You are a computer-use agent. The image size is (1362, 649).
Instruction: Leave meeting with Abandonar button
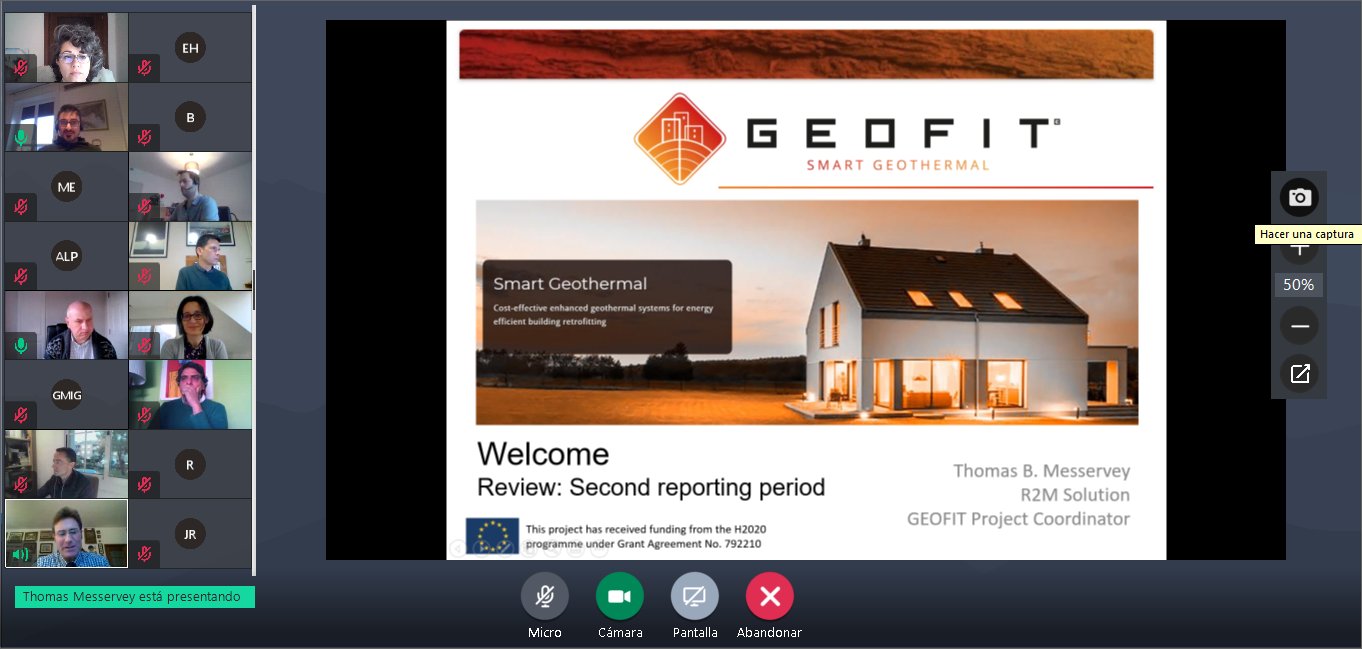point(770,596)
